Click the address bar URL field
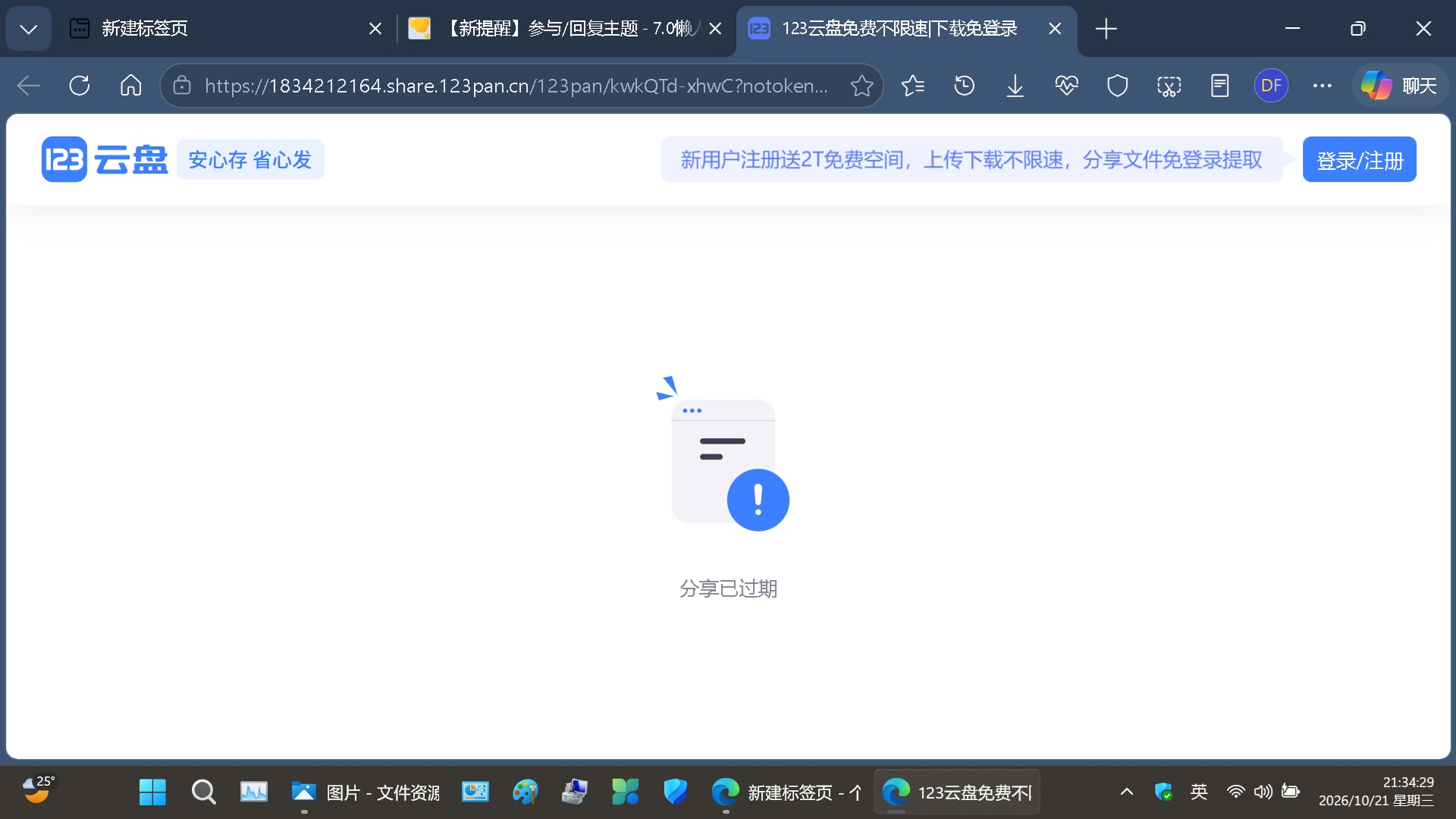Screen dimensions: 1456x819 [x=516, y=86]
